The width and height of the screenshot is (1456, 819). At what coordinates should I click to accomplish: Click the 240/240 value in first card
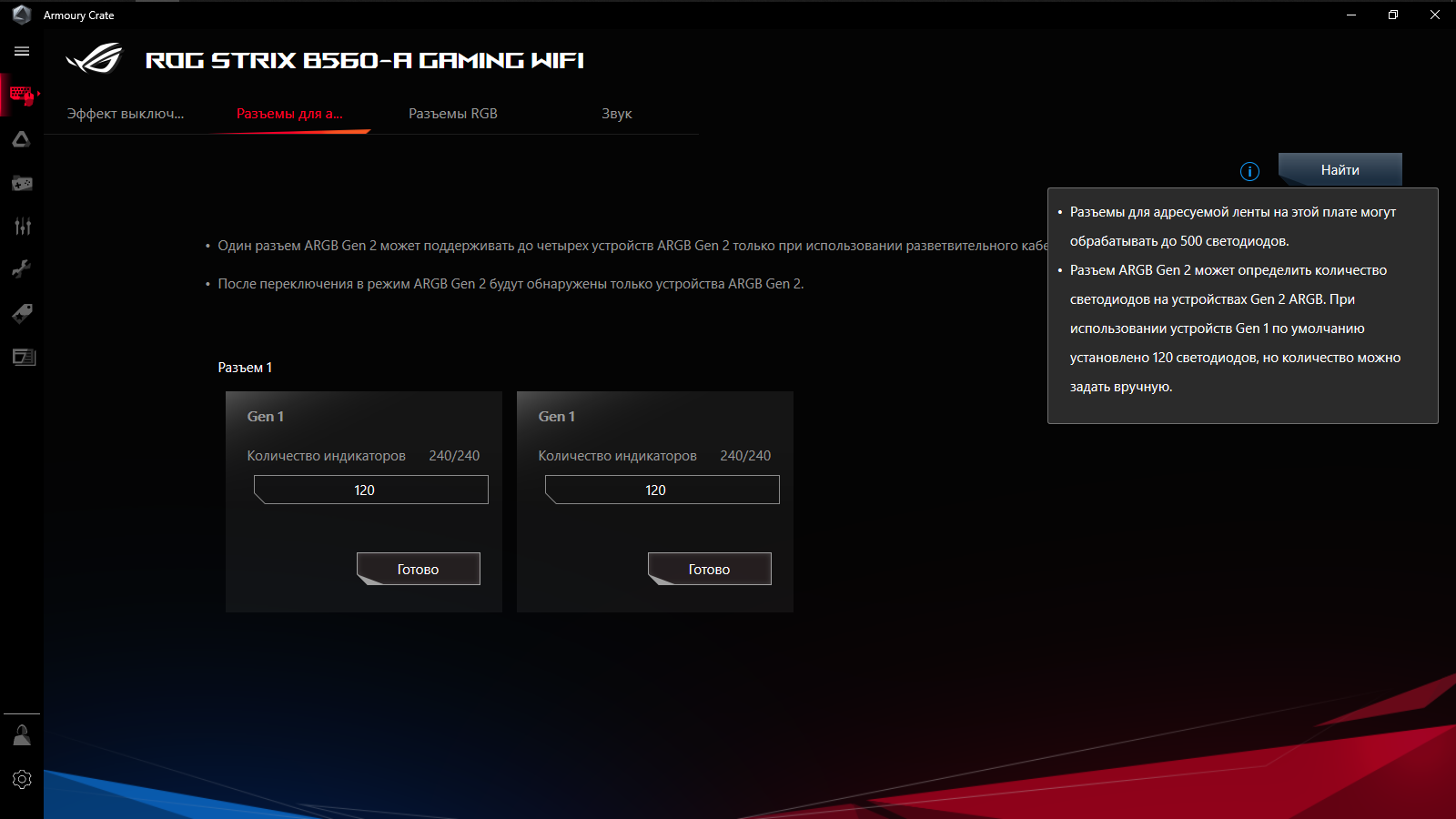[454, 456]
